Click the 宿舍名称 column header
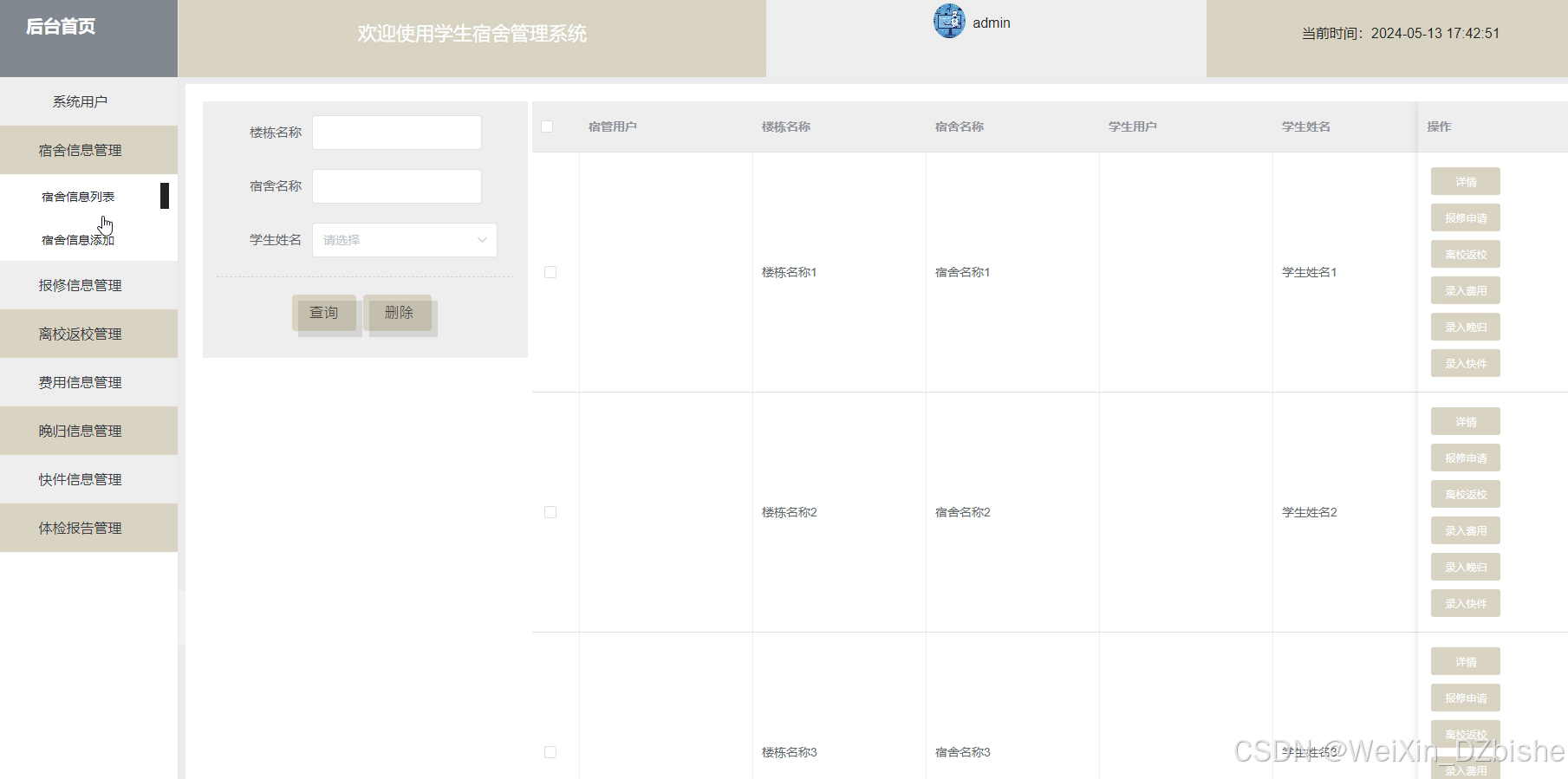 tap(960, 127)
